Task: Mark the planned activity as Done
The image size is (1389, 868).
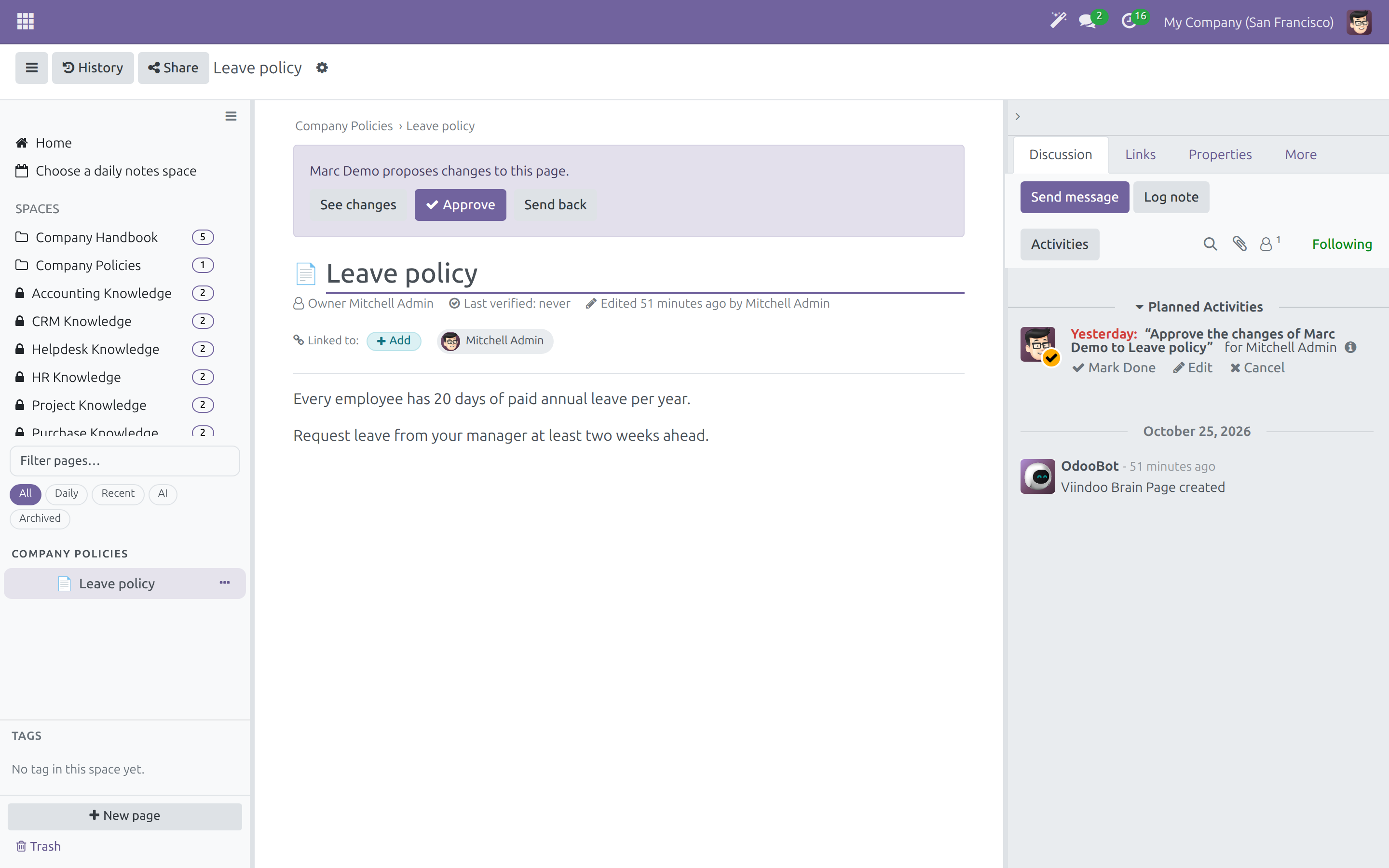Action: (x=1114, y=367)
